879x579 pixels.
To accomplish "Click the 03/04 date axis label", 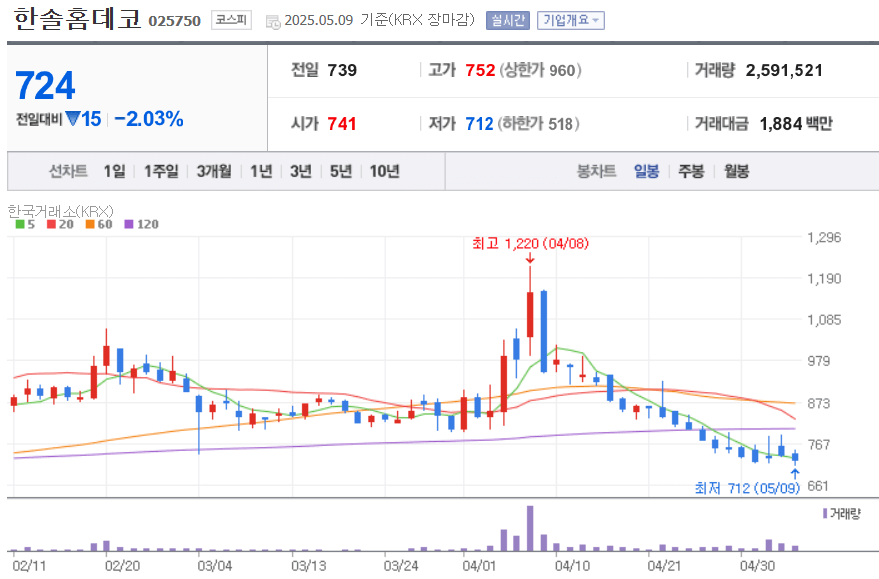I will [214, 566].
